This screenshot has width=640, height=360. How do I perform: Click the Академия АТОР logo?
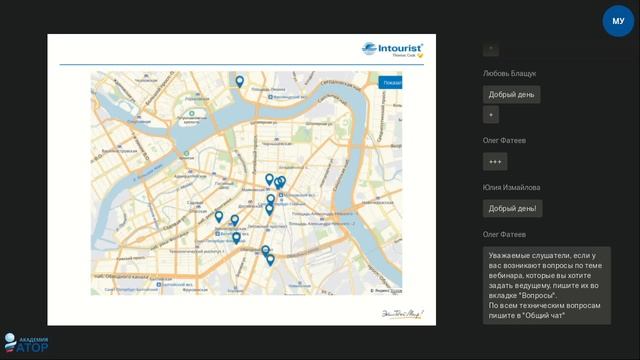[25, 342]
